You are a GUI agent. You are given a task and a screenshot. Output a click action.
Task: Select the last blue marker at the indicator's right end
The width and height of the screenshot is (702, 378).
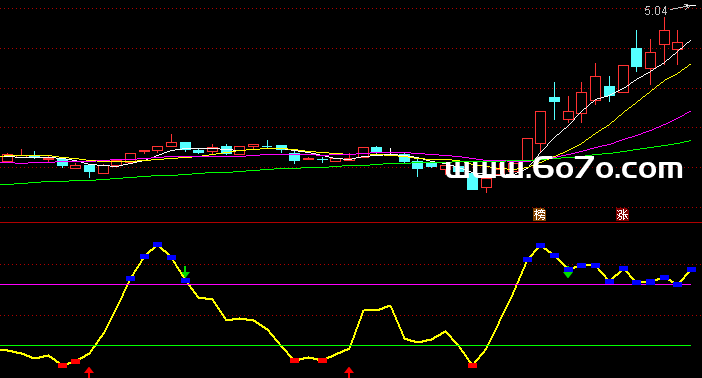point(692,270)
